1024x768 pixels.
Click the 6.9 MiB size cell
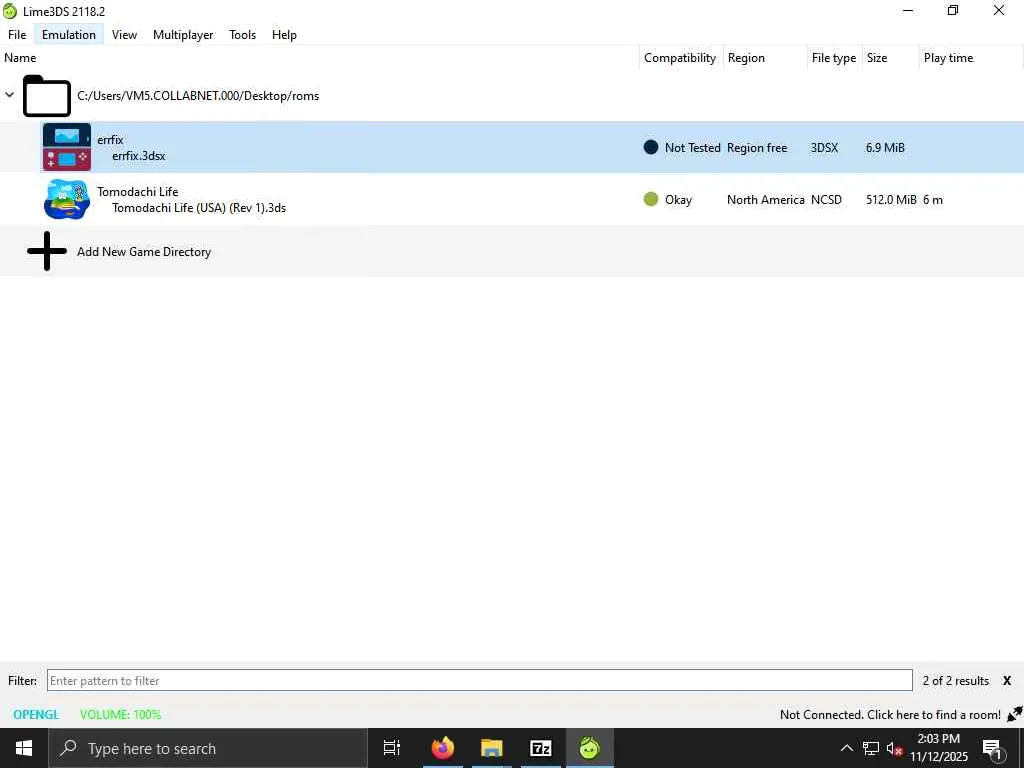tap(885, 148)
